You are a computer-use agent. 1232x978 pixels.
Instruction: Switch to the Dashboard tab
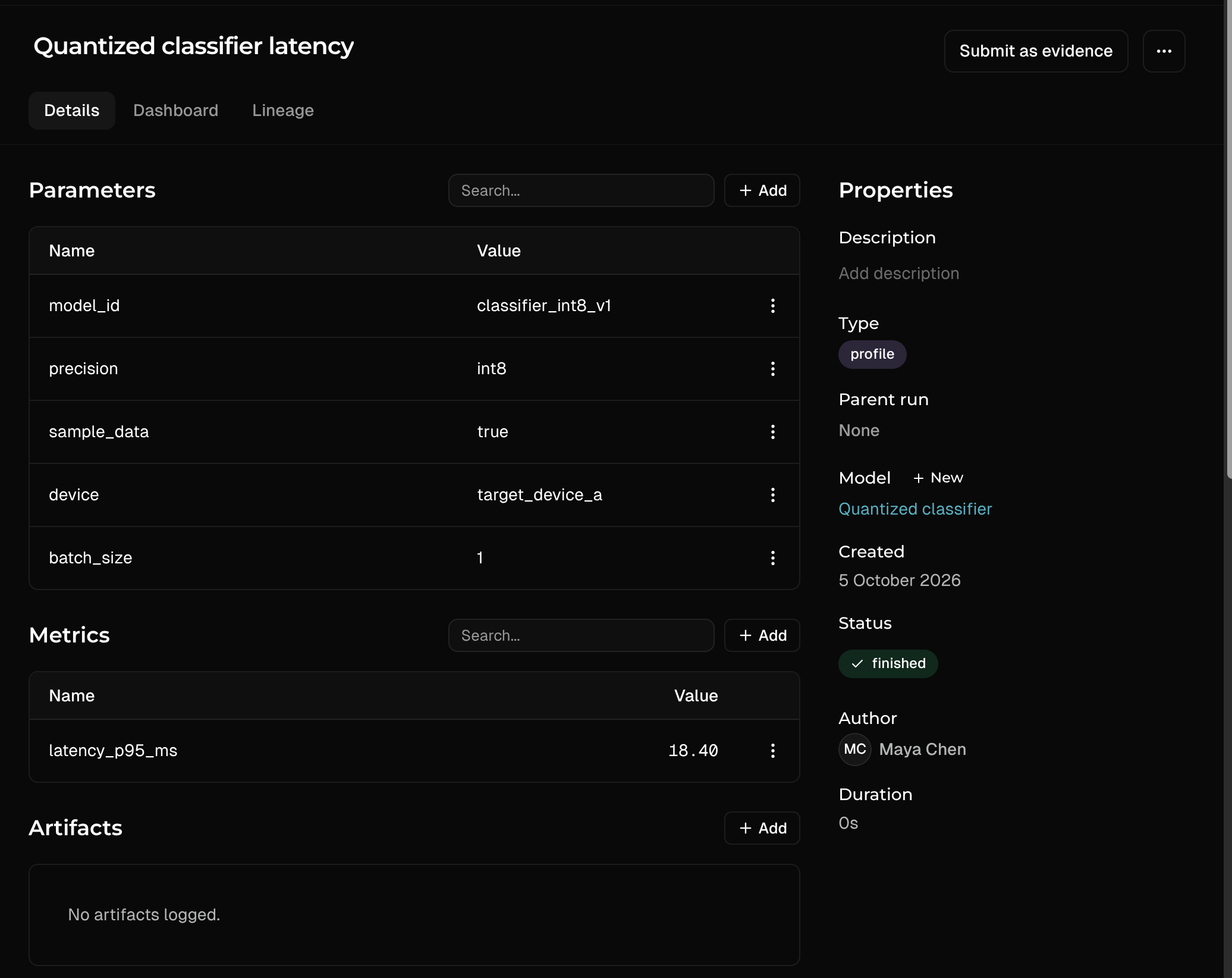(x=175, y=111)
